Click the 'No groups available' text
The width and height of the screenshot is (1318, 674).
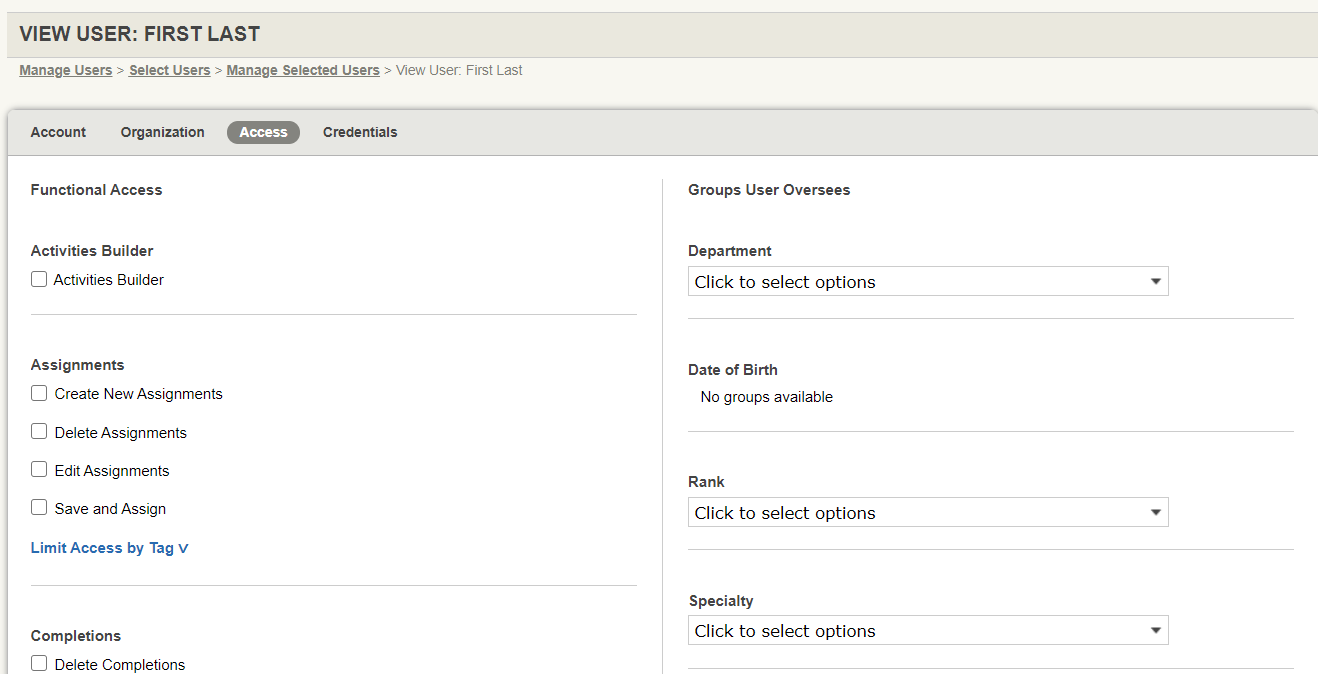click(x=767, y=397)
